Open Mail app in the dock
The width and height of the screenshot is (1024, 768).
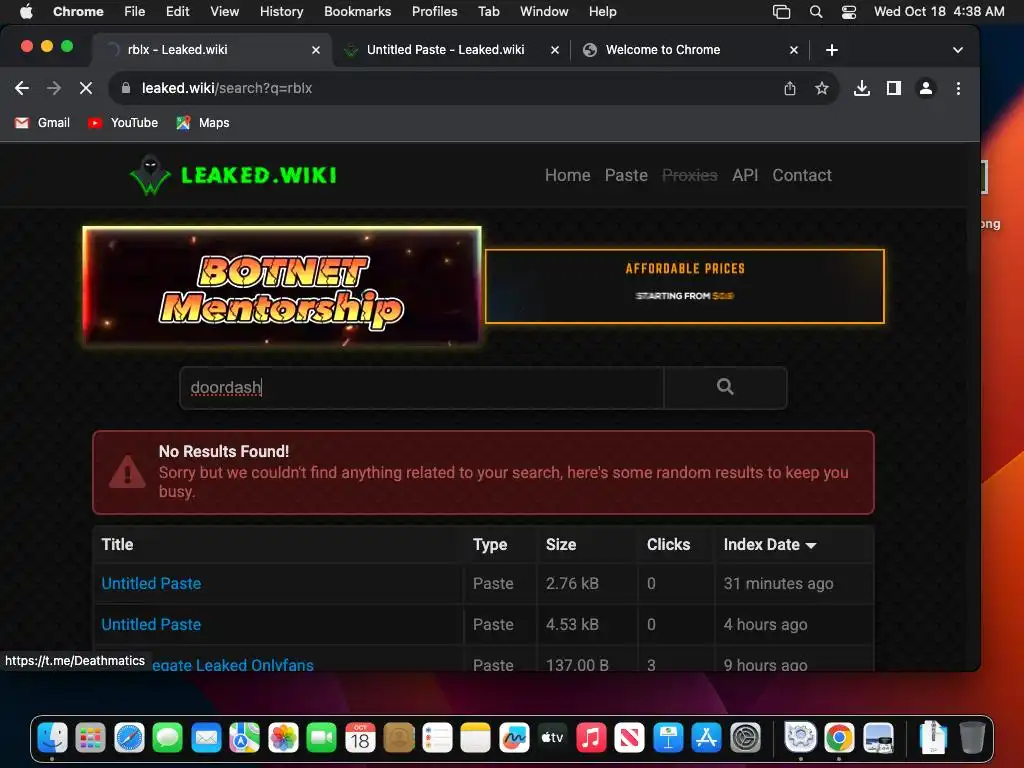coord(206,738)
